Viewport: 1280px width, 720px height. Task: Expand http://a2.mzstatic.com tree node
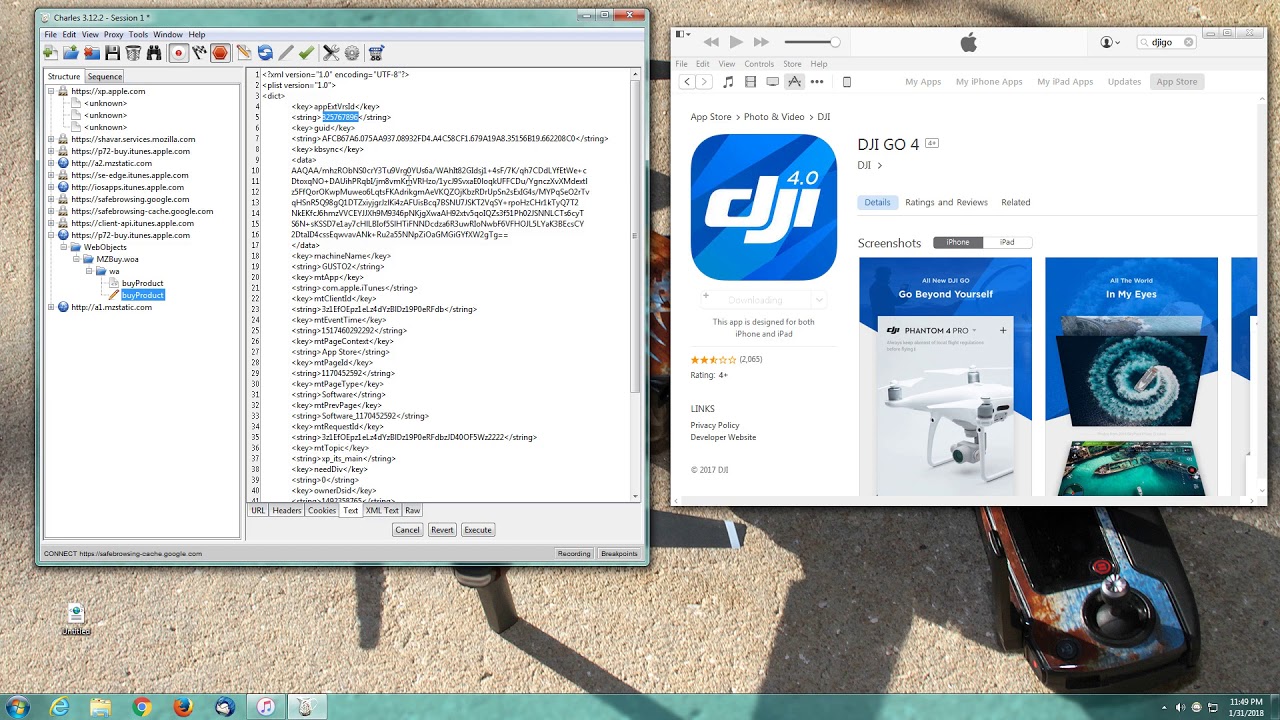pyautogui.click(x=51, y=163)
